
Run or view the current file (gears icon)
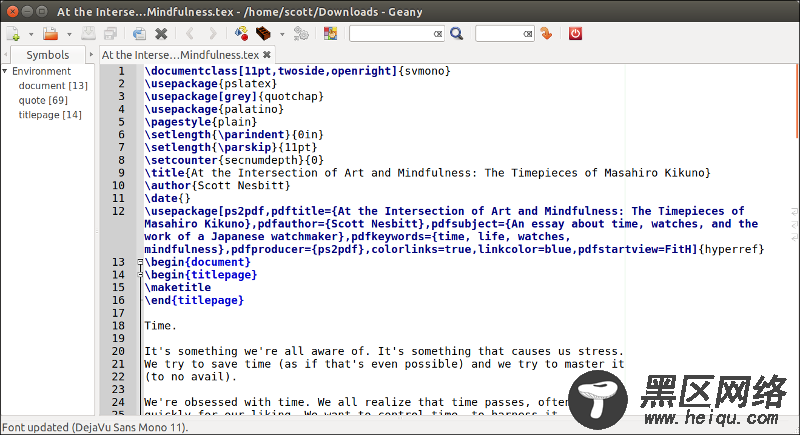click(x=301, y=34)
